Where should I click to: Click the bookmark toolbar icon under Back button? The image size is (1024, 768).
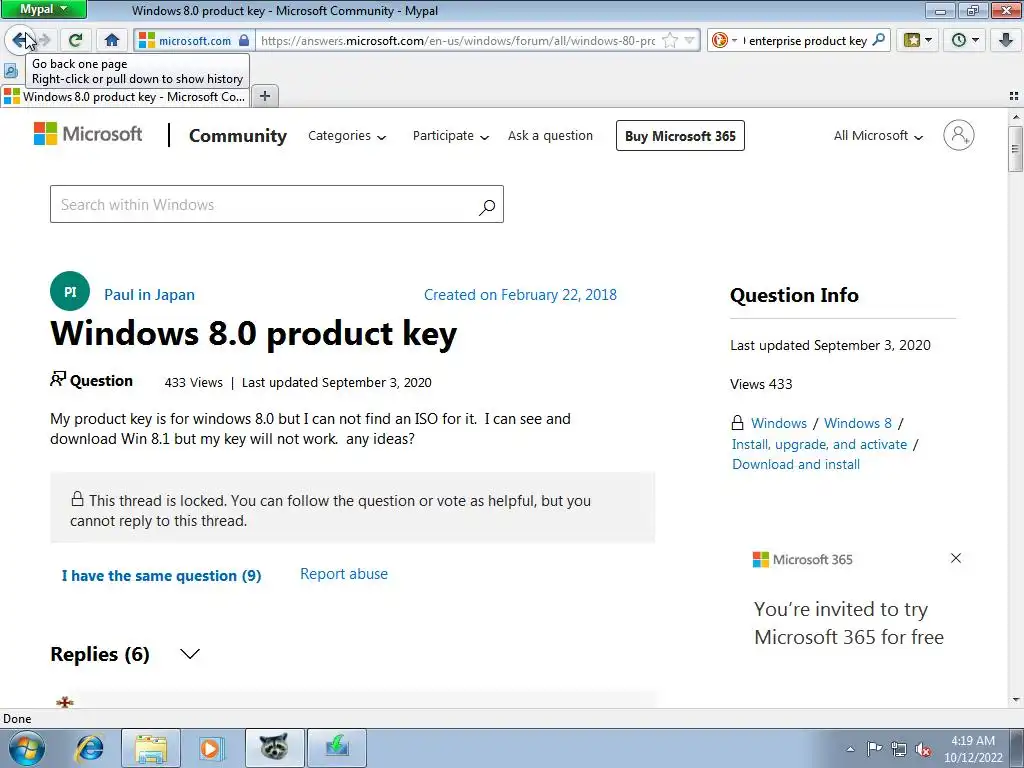(10, 70)
